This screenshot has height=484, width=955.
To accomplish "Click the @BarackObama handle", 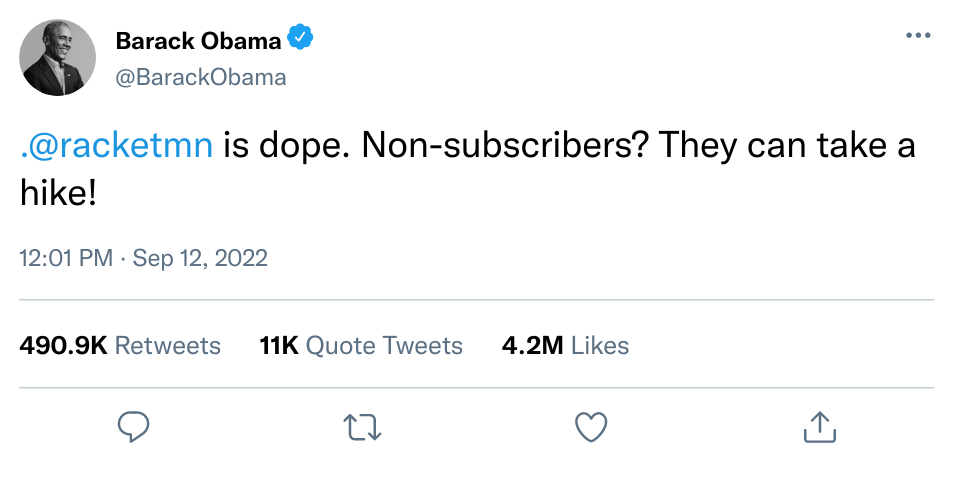I will (x=200, y=77).
